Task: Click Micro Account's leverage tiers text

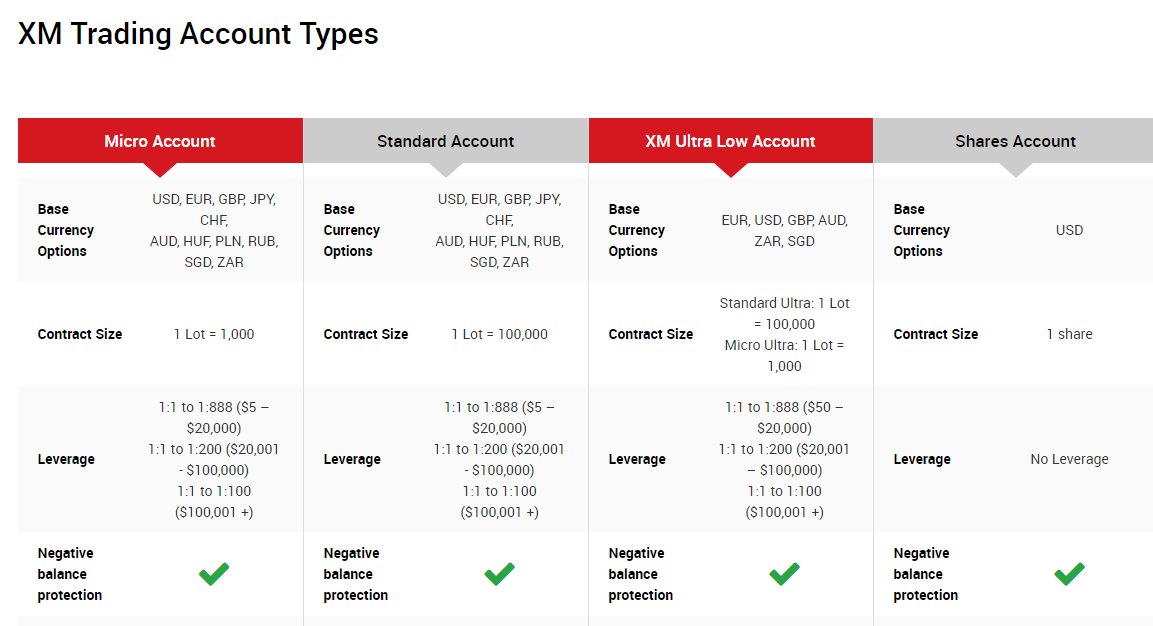Action: 214,459
